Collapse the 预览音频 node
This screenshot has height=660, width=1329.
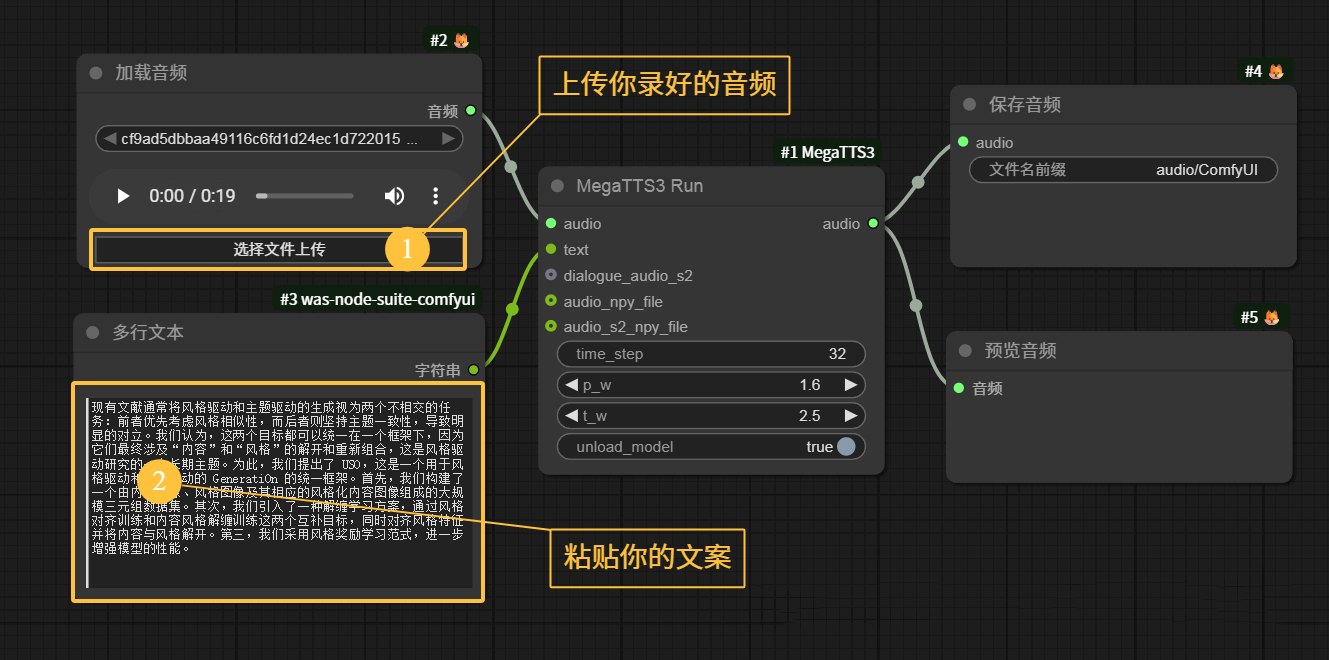coord(965,350)
